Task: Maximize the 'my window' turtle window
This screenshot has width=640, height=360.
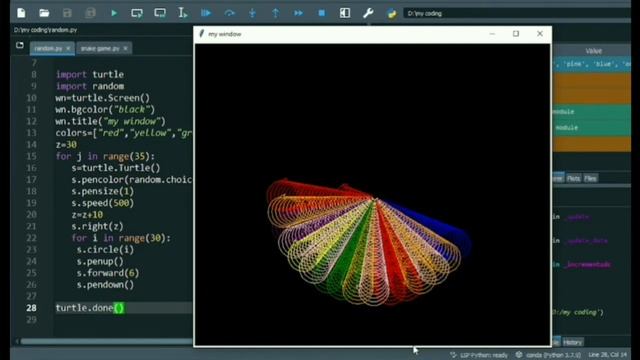Action: tap(516, 34)
